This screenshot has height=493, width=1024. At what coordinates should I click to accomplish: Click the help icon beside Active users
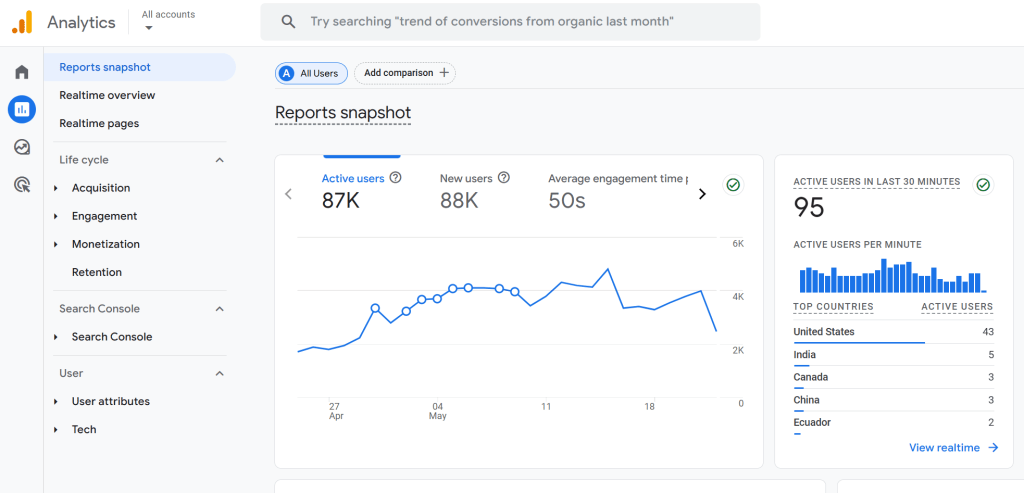click(x=396, y=178)
